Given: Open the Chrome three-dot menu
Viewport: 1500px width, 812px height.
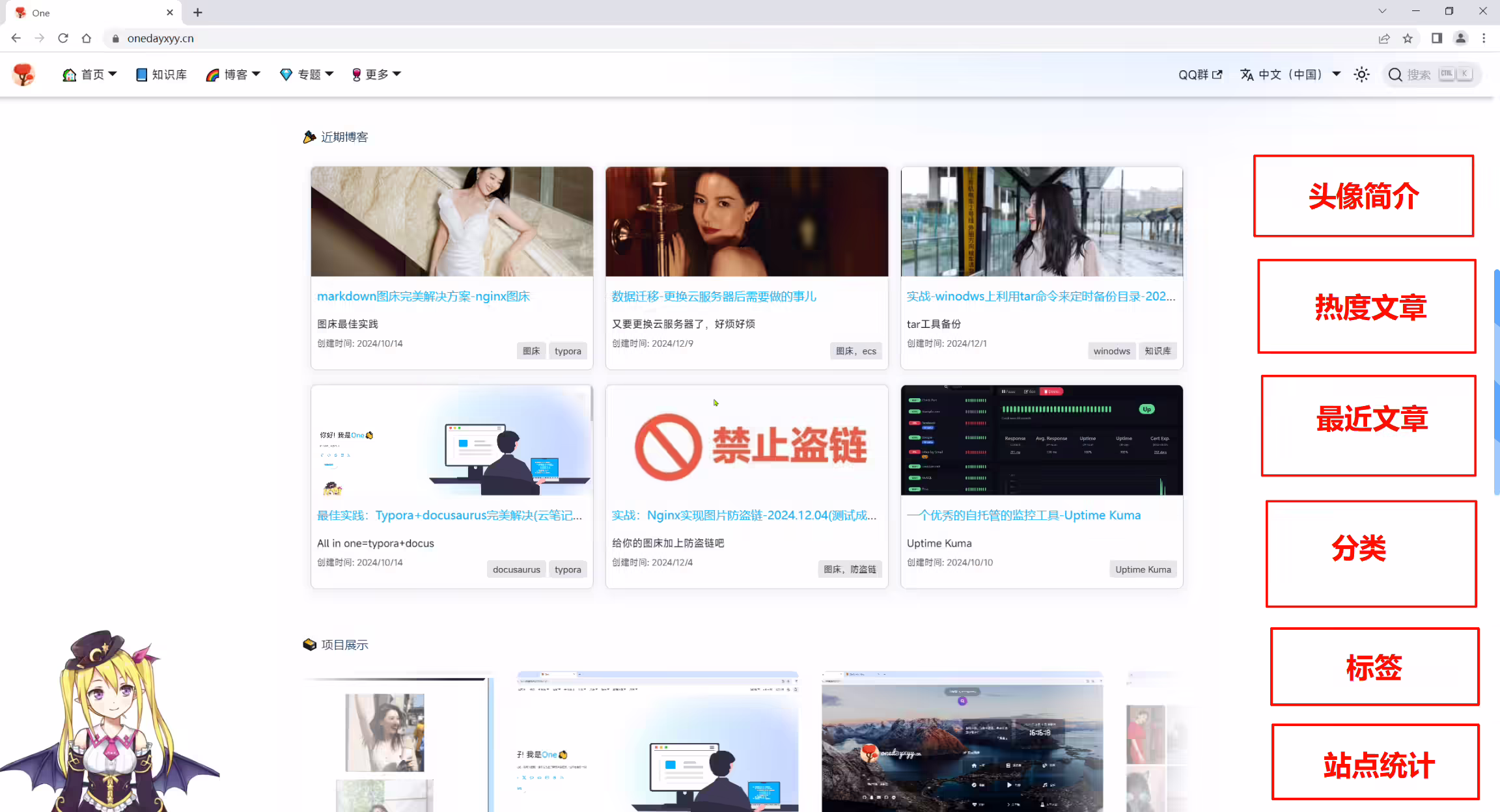Looking at the screenshot, I should 1484,38.
